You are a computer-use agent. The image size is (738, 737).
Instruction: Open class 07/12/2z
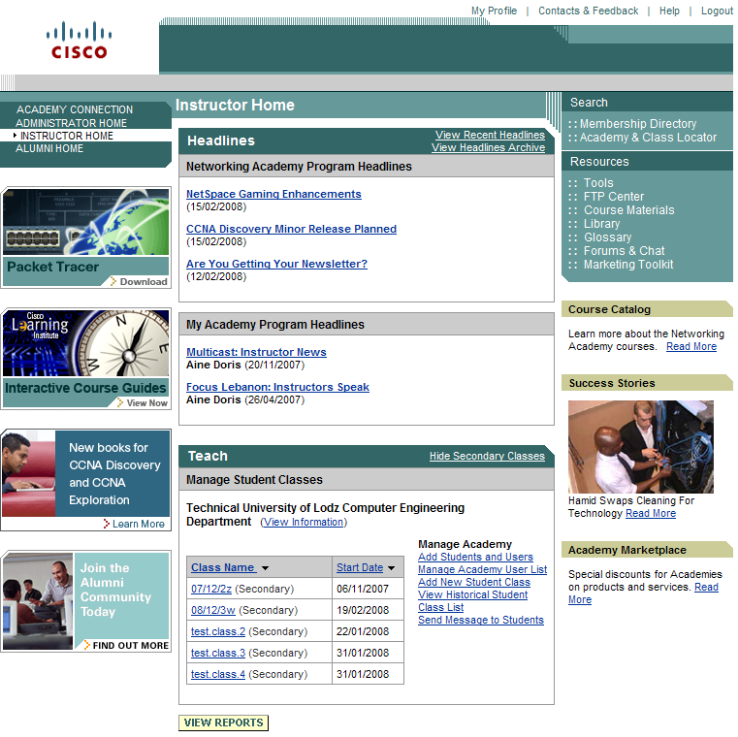(x=211, y=589)
